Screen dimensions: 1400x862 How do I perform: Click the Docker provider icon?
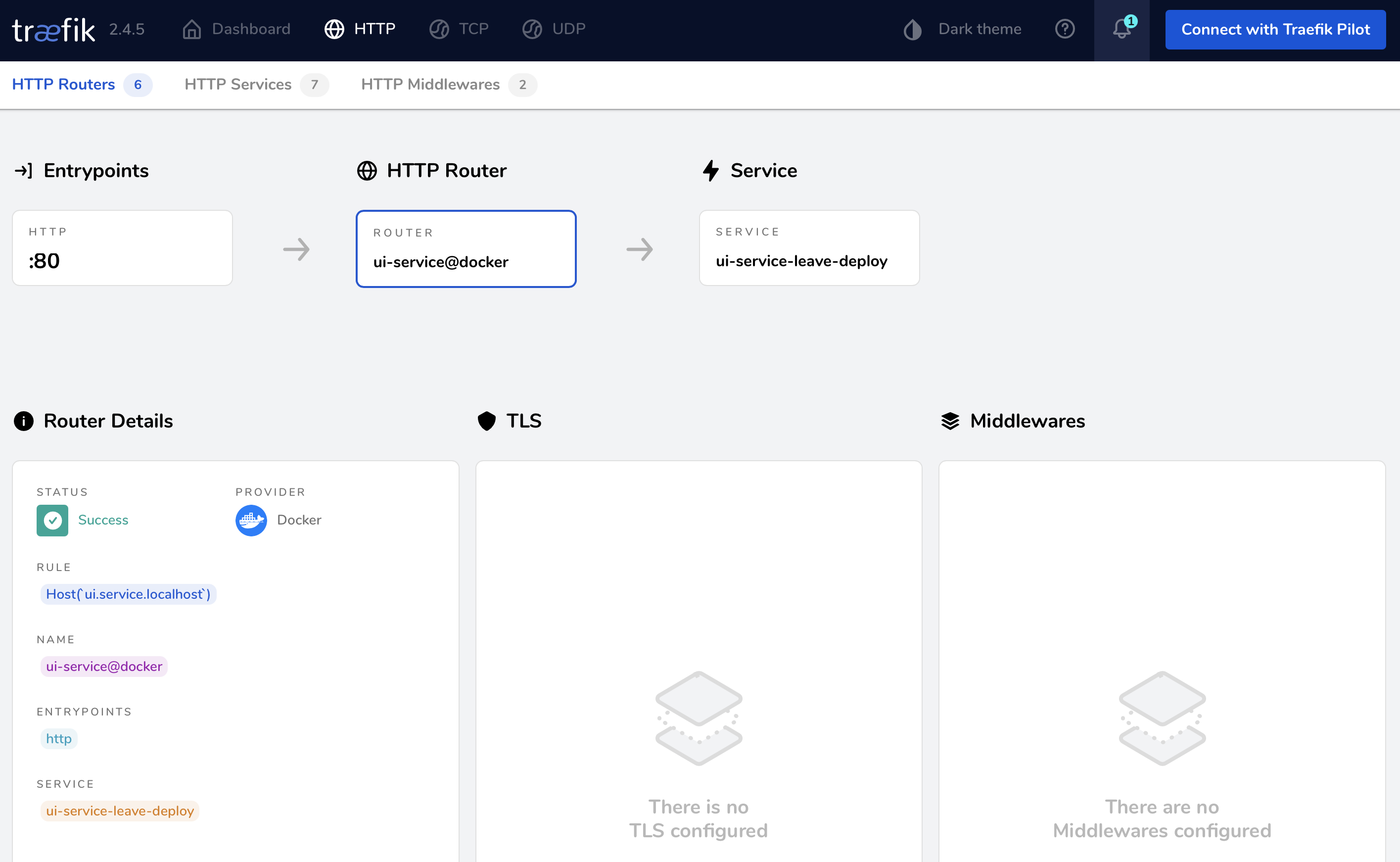251,519
